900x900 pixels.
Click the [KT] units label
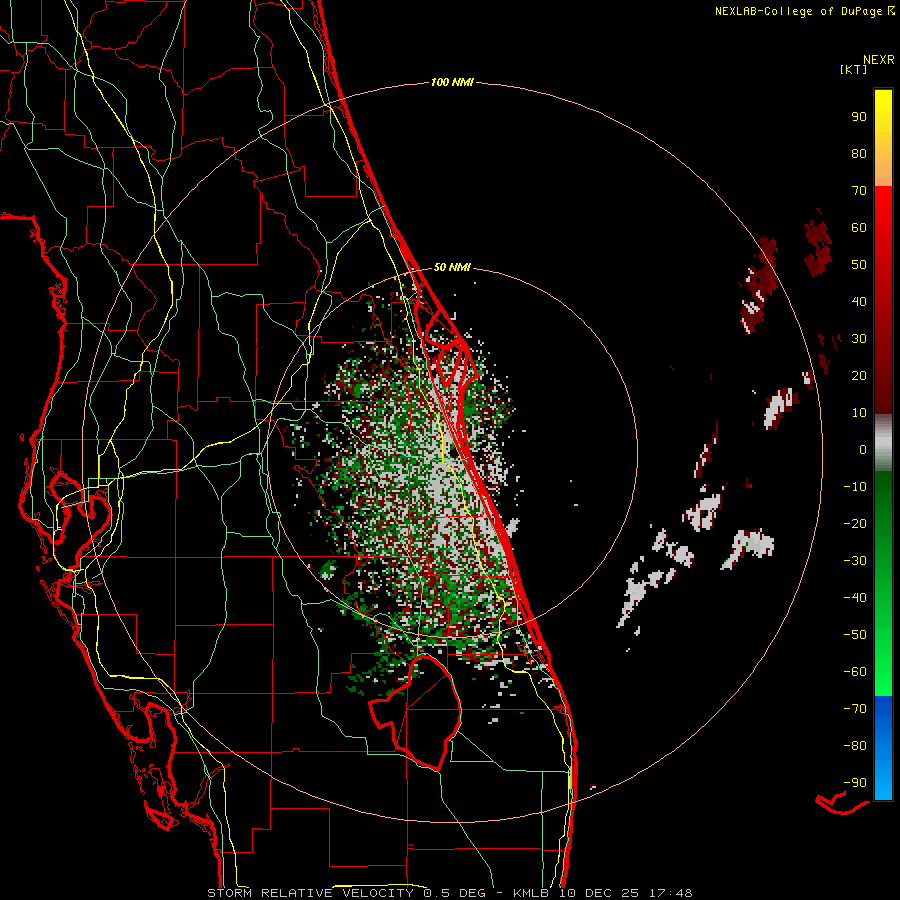click(854, 69)
